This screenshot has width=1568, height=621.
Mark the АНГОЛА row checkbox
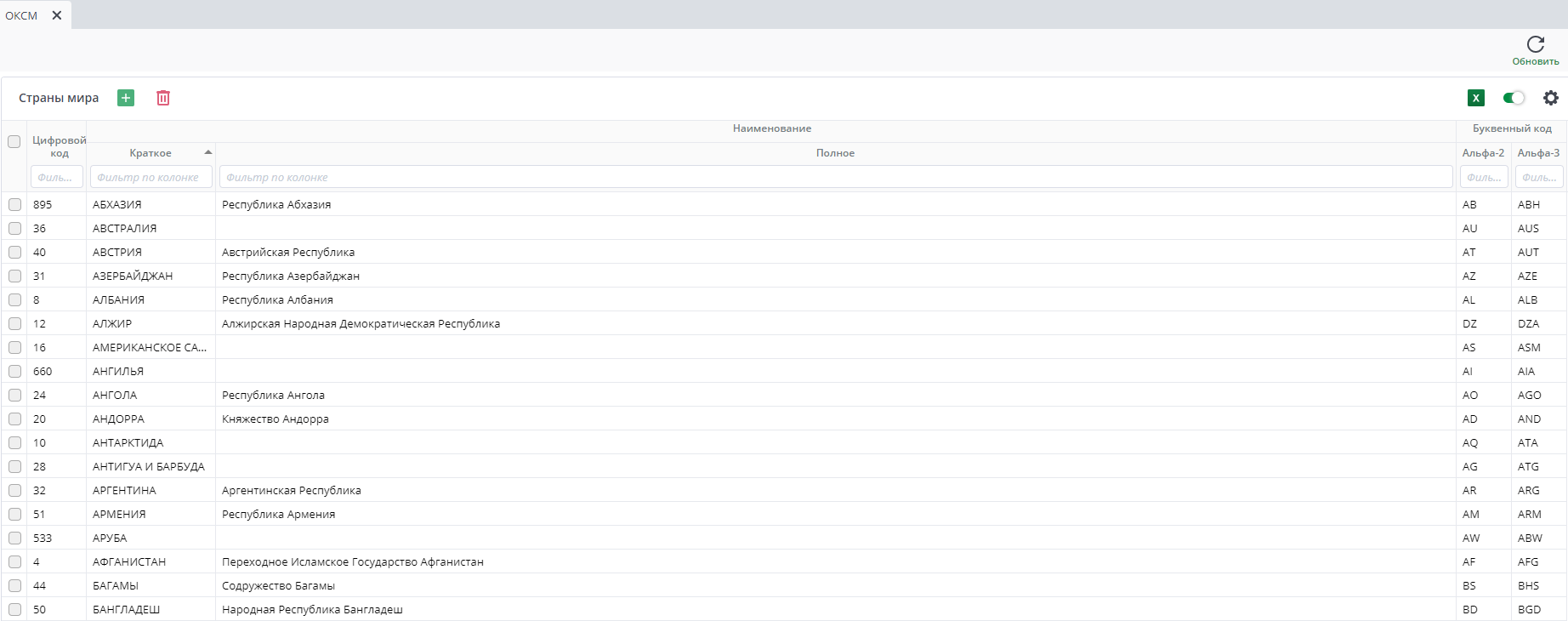(x=14, y=395)
